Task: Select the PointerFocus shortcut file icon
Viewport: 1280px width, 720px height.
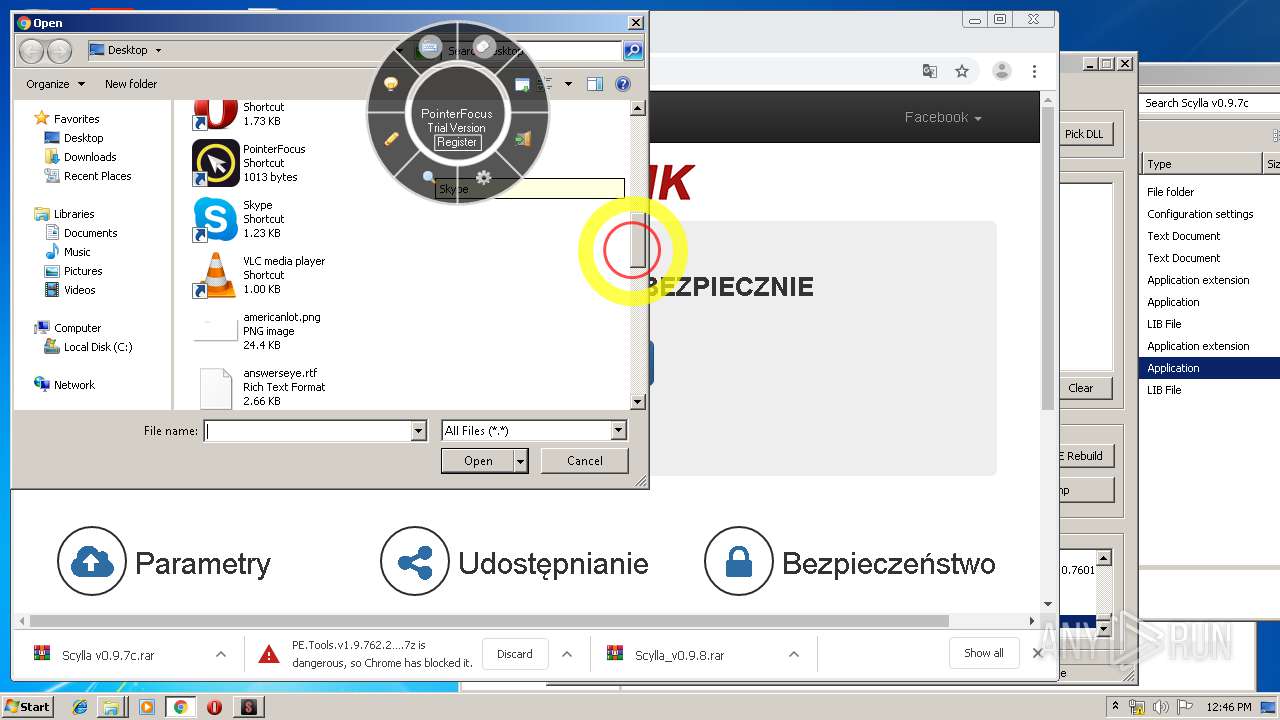Action: coord(216,163)
